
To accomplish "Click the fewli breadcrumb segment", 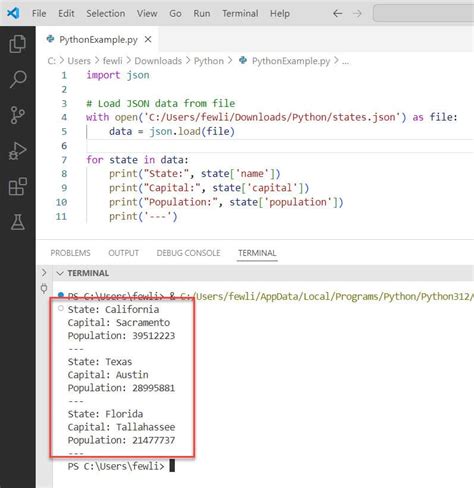I will click(113, 61).
